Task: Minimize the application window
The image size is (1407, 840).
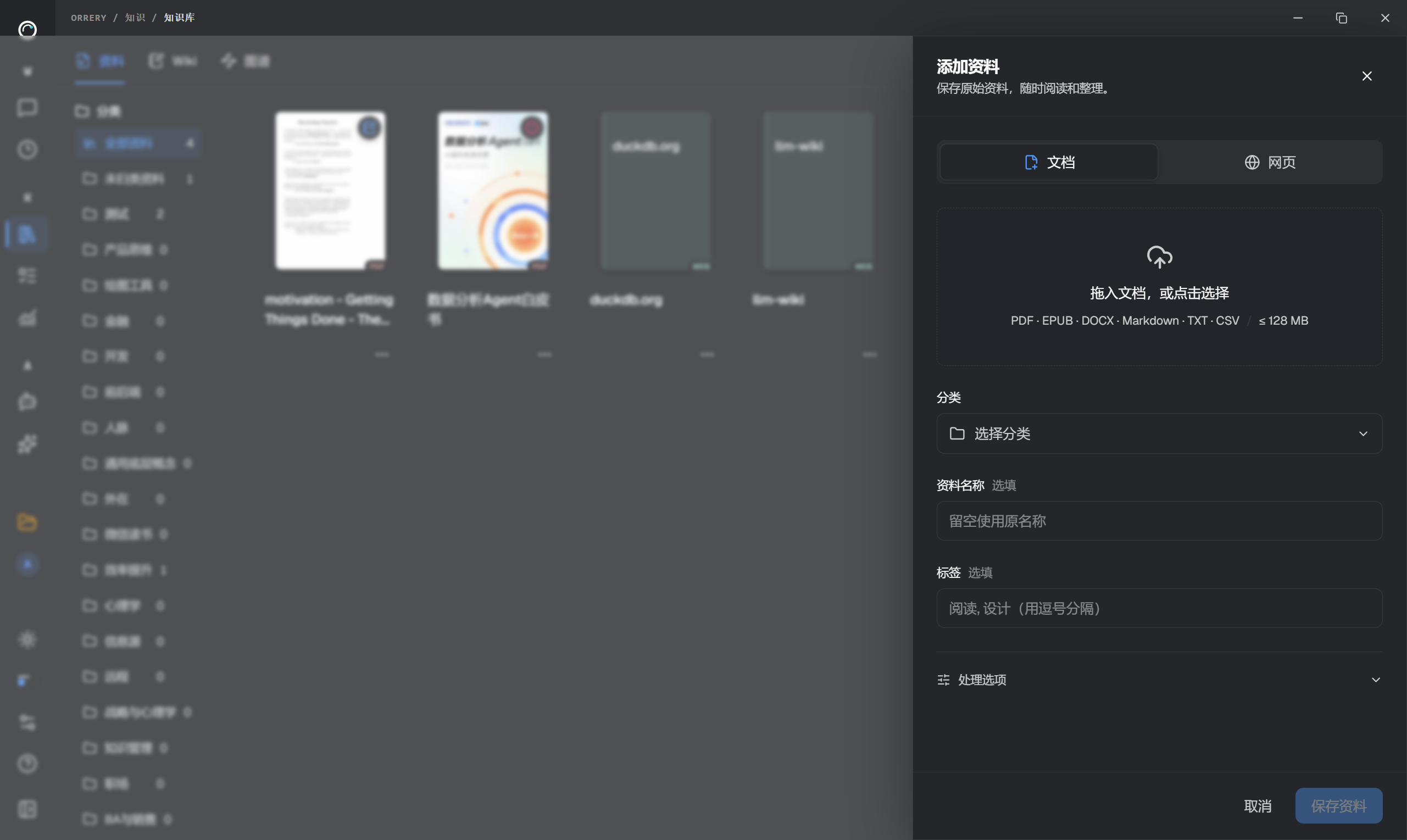Action: tap(1297, 18)
